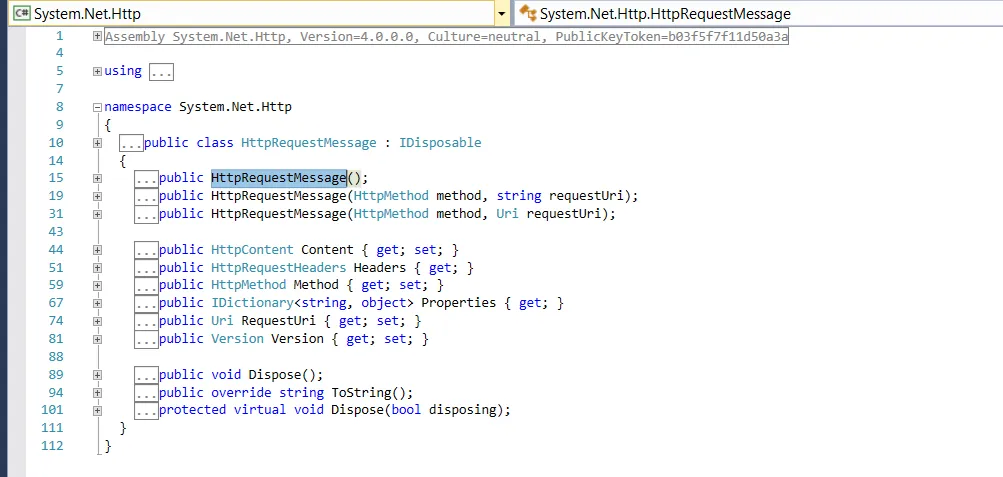
Task: Expand the using directives on line 5
Action: [x=97, y=71]
